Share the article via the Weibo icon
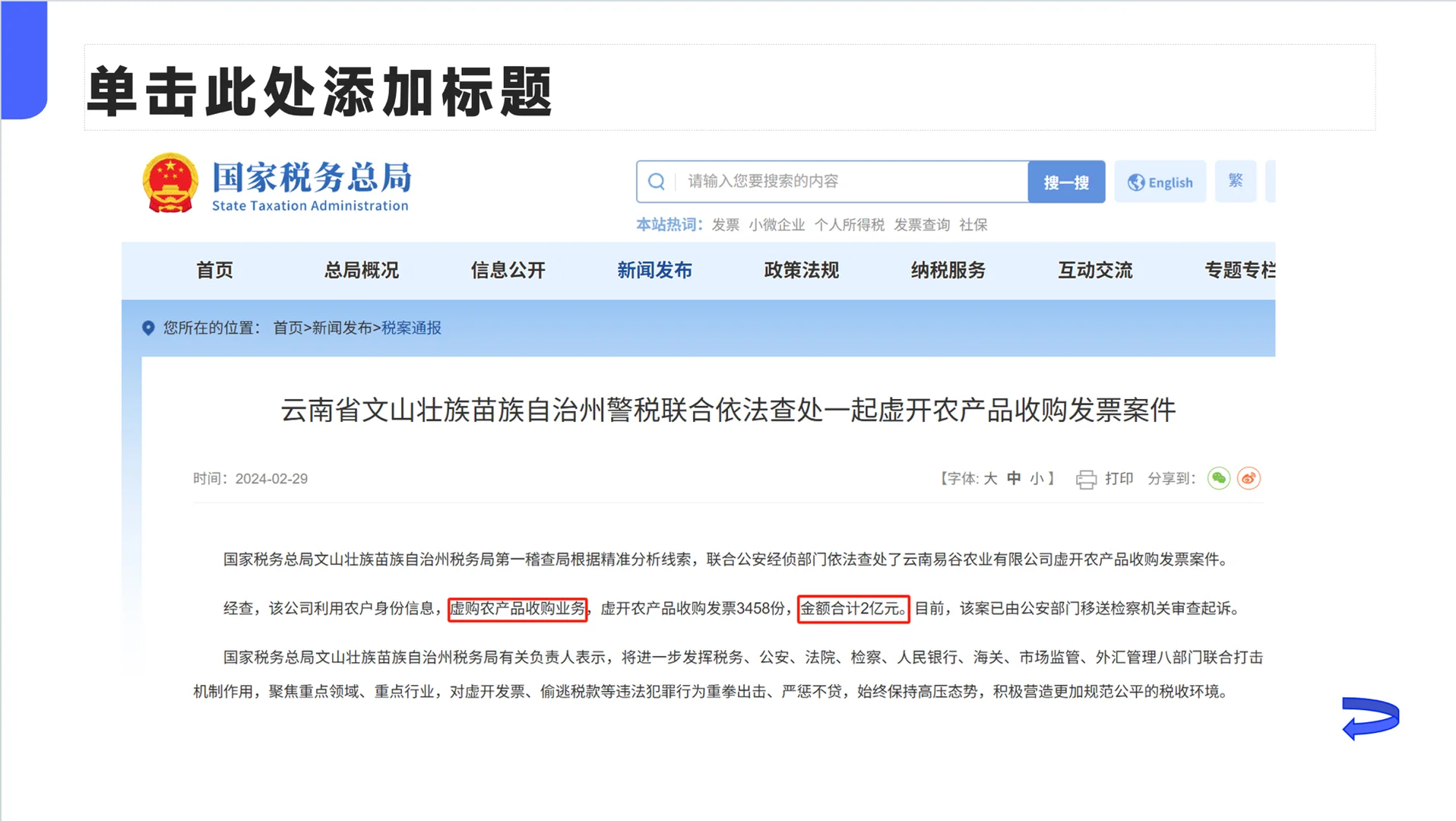The height and width of the screenshot is (821, 1456). (x=1250, y=478)
